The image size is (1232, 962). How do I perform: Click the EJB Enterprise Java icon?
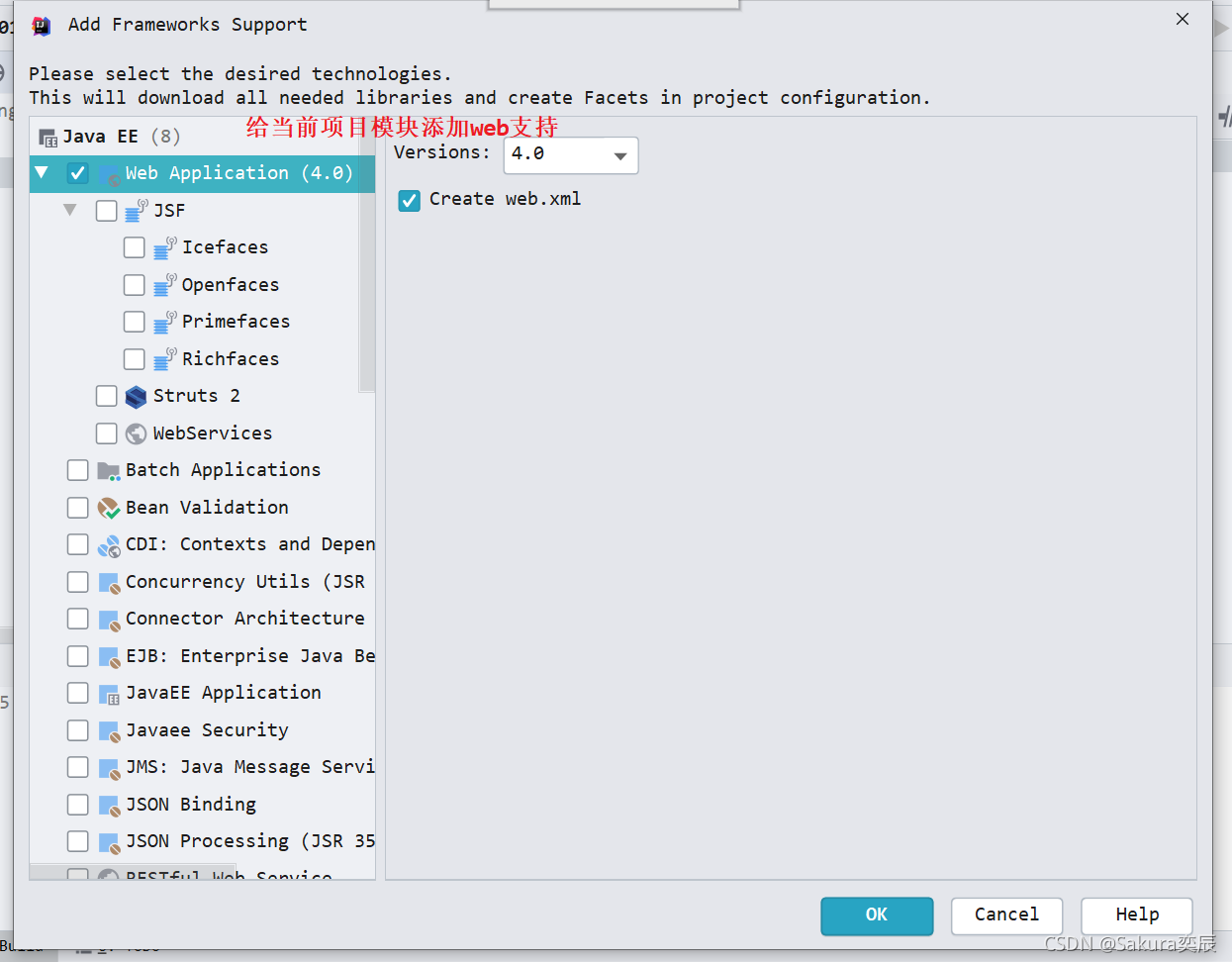pyautogui.click(x=109, y=656)
